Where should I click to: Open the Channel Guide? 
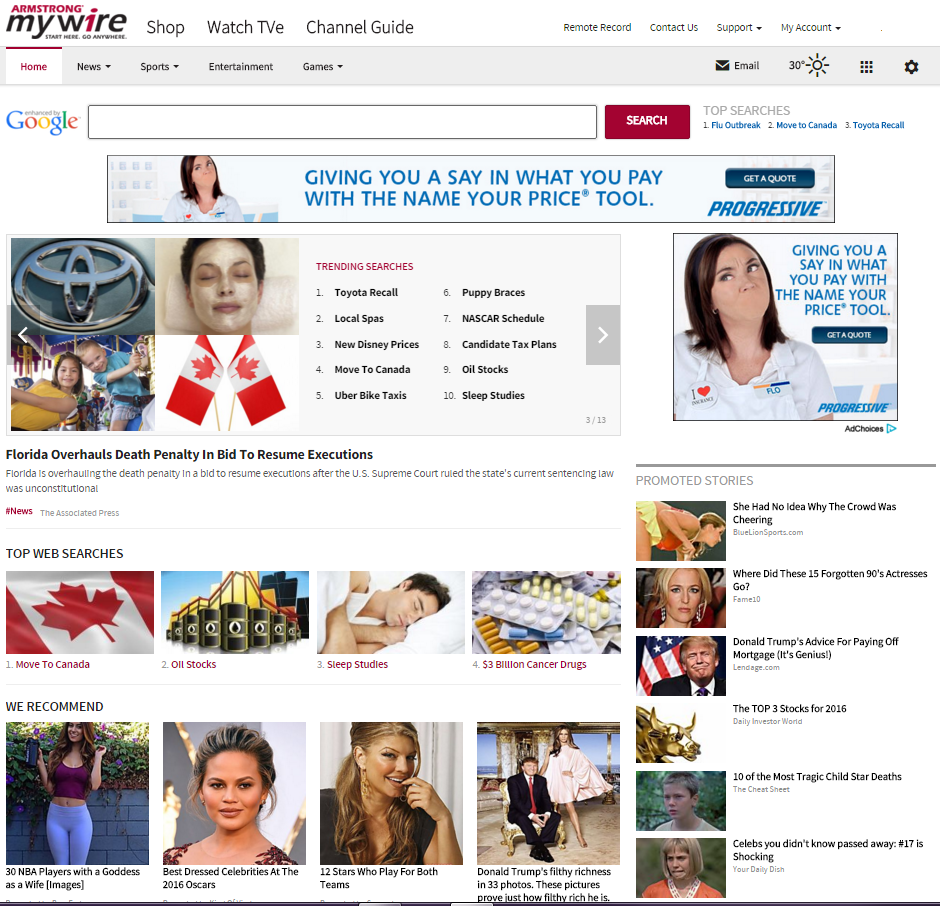[x=360, y=28]
